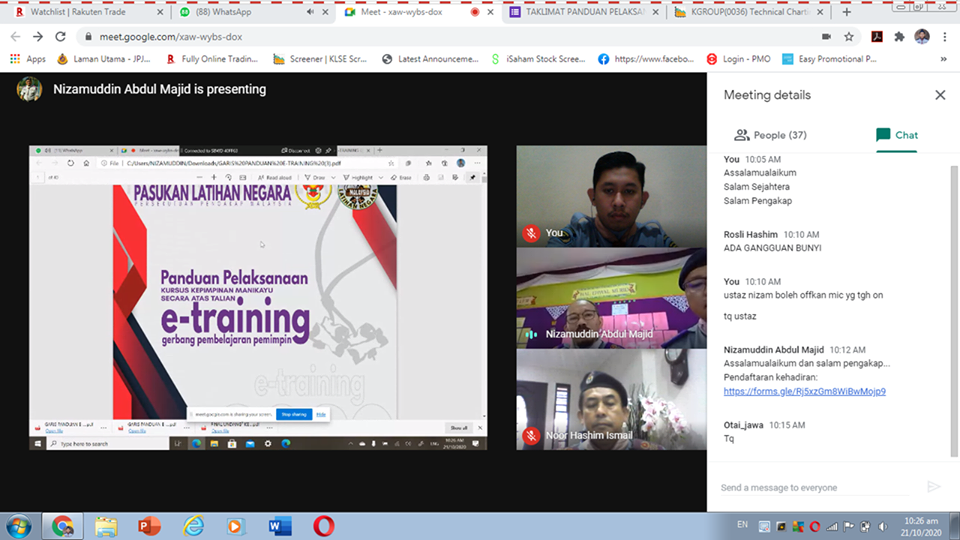Open Opera from the taskbar
This screenshot has width=960, height=540.
324,526
